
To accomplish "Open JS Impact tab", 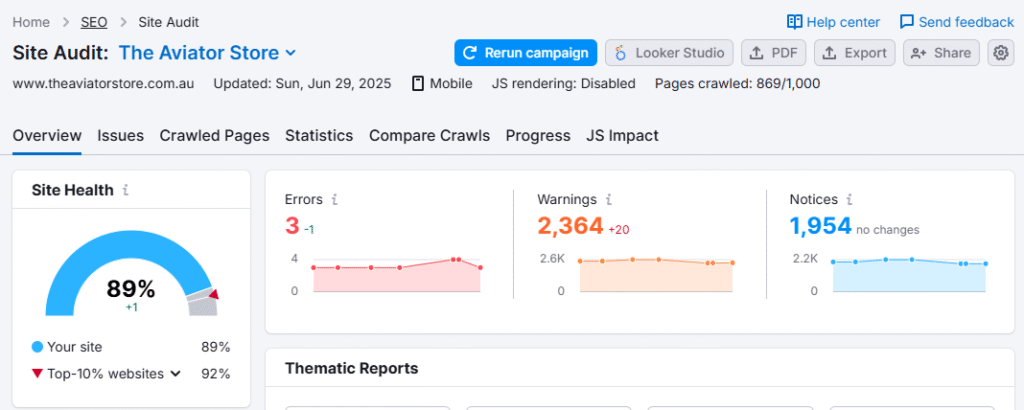I will click(x=622, y=136).
